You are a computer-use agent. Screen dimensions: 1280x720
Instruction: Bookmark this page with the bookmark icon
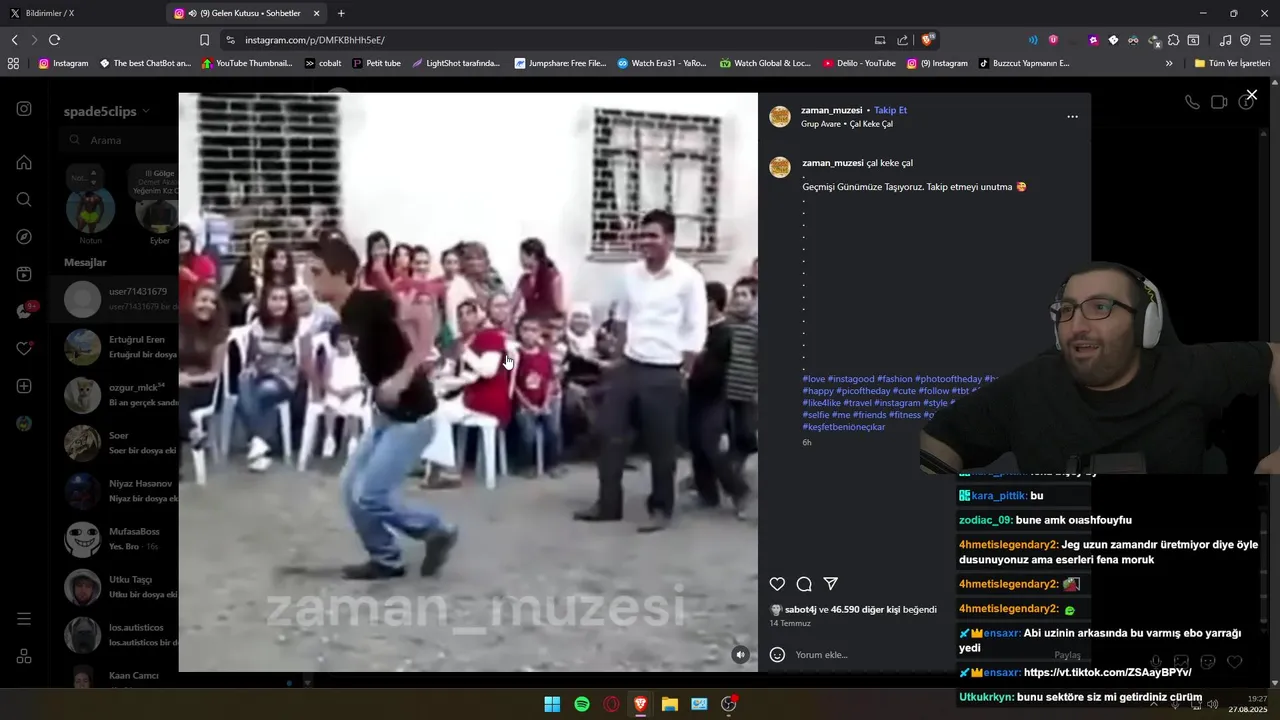[204, 40]
